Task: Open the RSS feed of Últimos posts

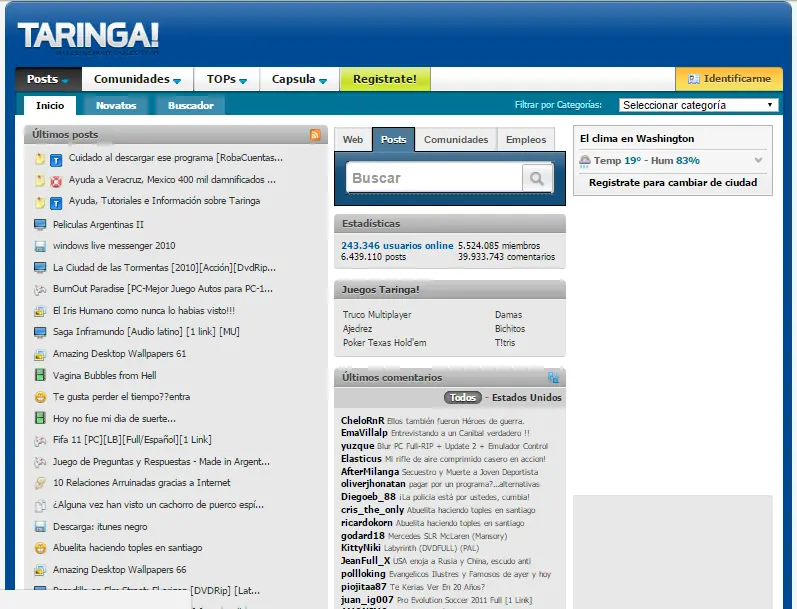Action: coord(315,135)
